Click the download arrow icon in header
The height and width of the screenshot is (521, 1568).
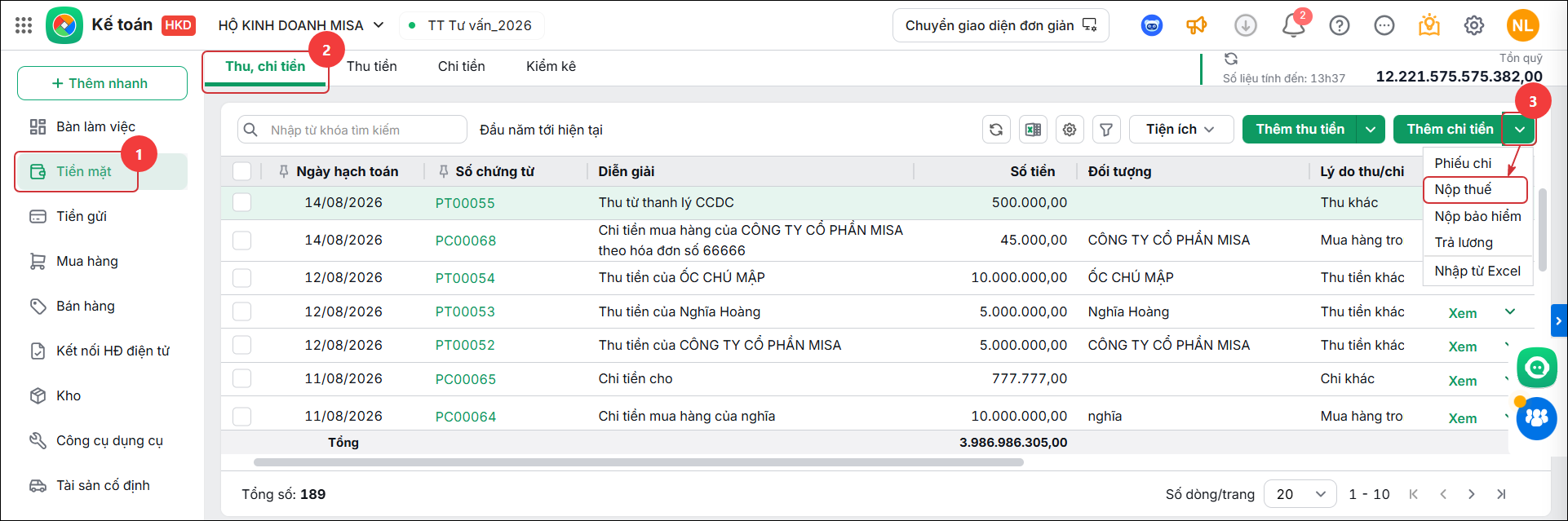coord(1245,25)
